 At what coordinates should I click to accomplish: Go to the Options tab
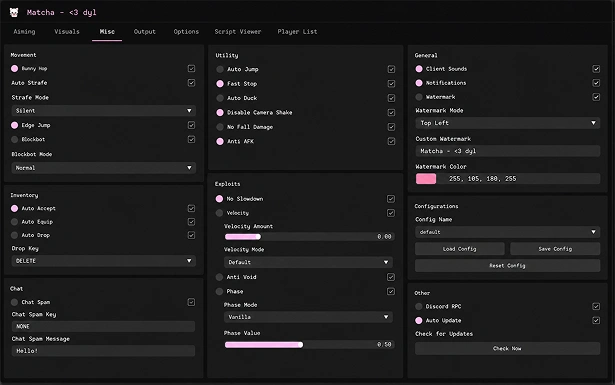(186, 32)
